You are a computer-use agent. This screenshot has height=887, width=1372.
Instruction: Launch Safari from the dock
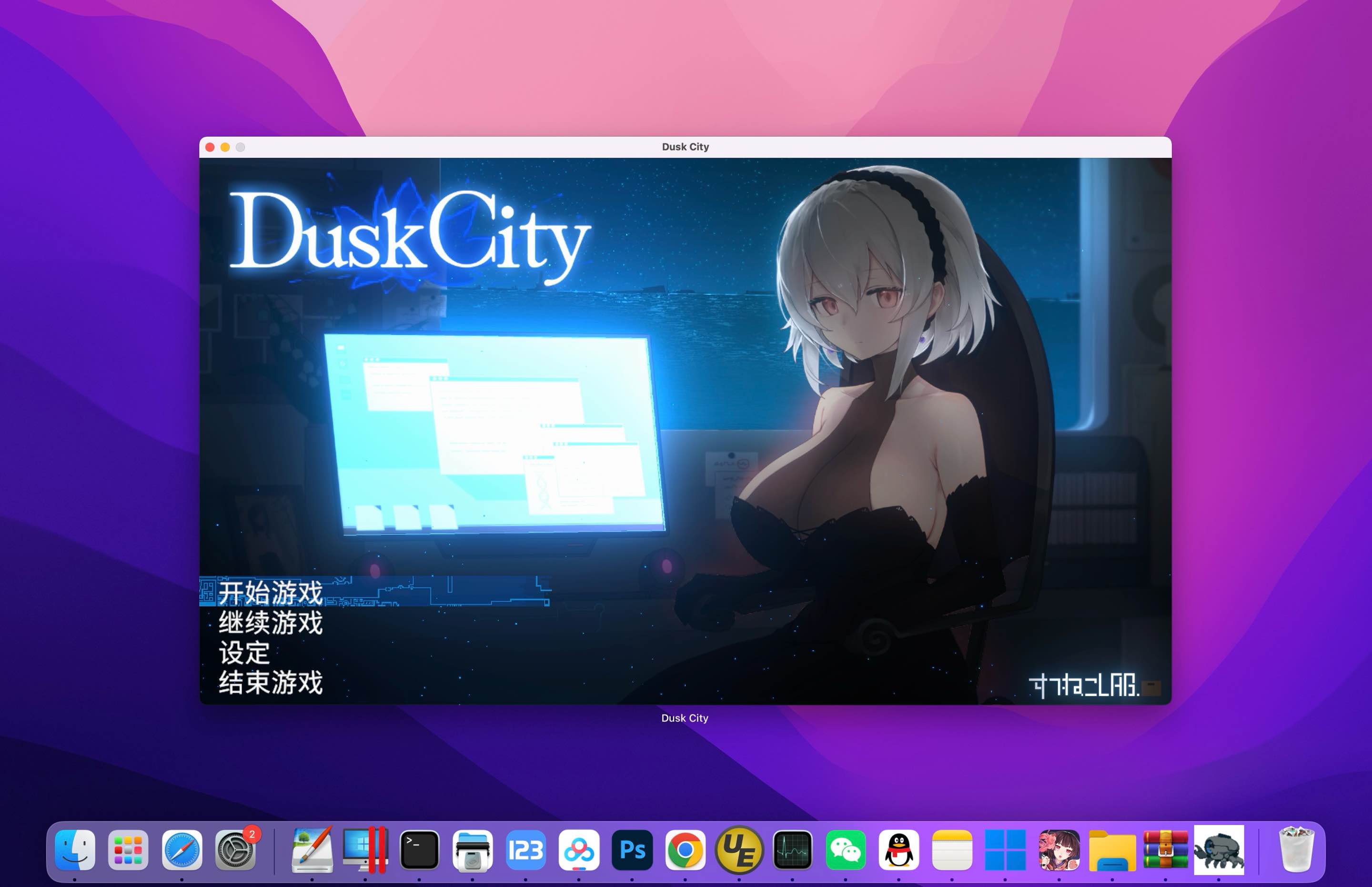click(x=182, y=849)
